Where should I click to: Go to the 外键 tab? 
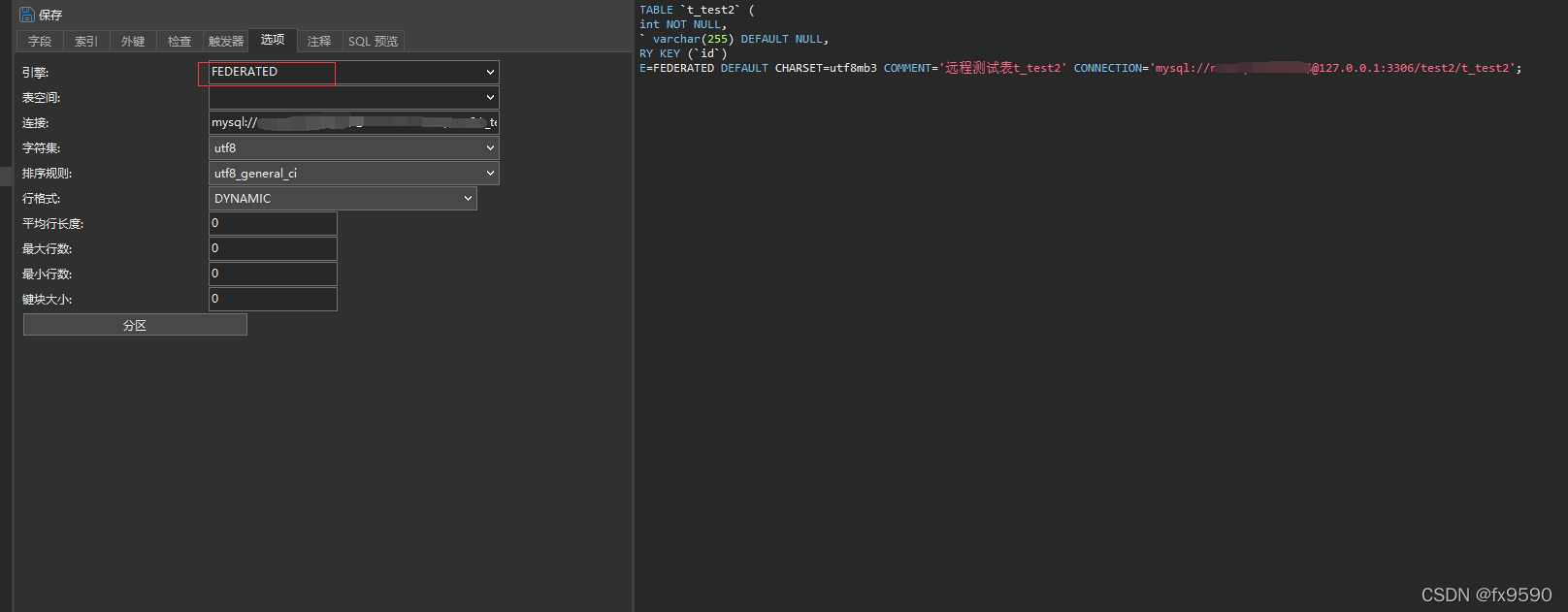tap(133, 41)
